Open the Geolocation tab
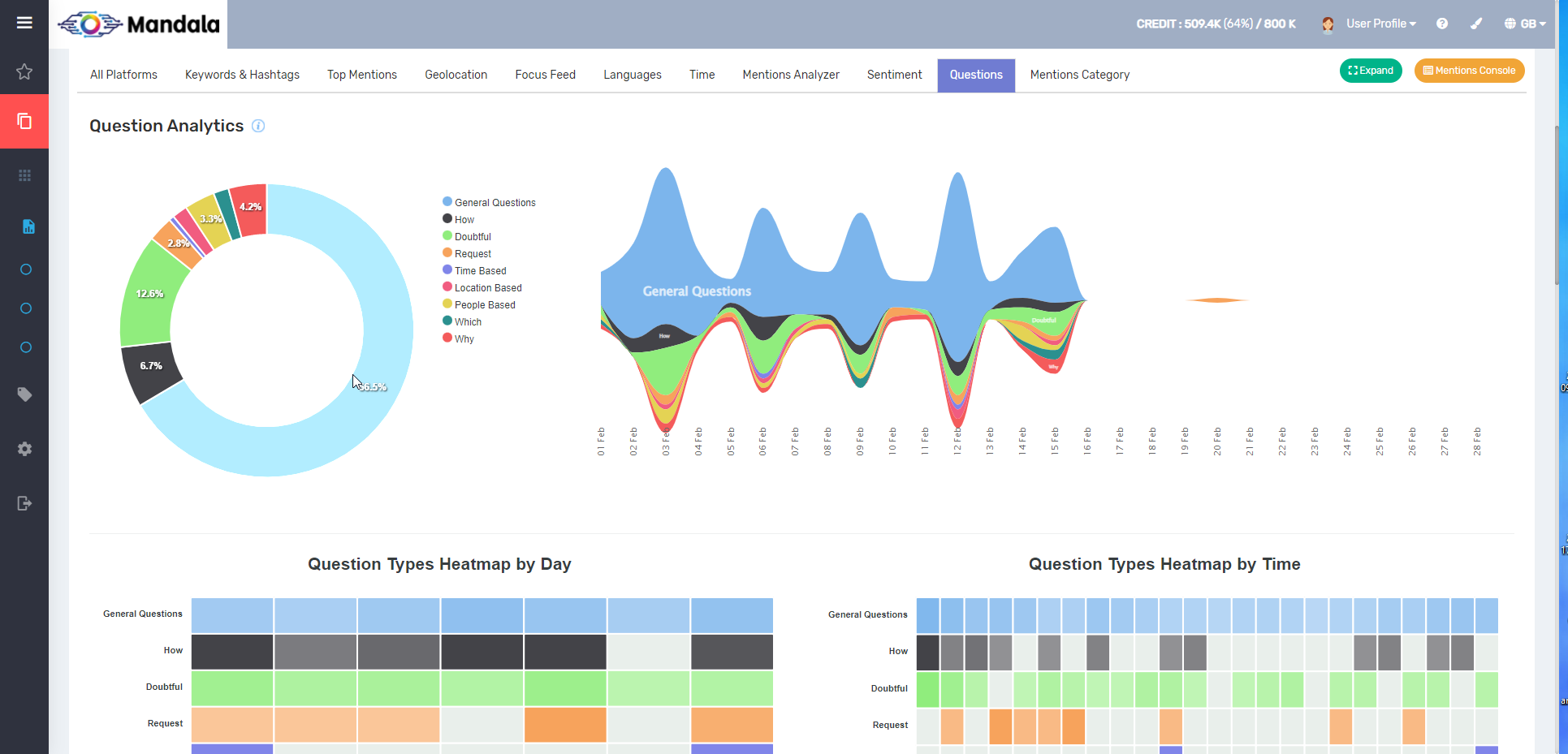Image resolution: width=1568 pixels, height=754 pixels. tap(456, 75)
